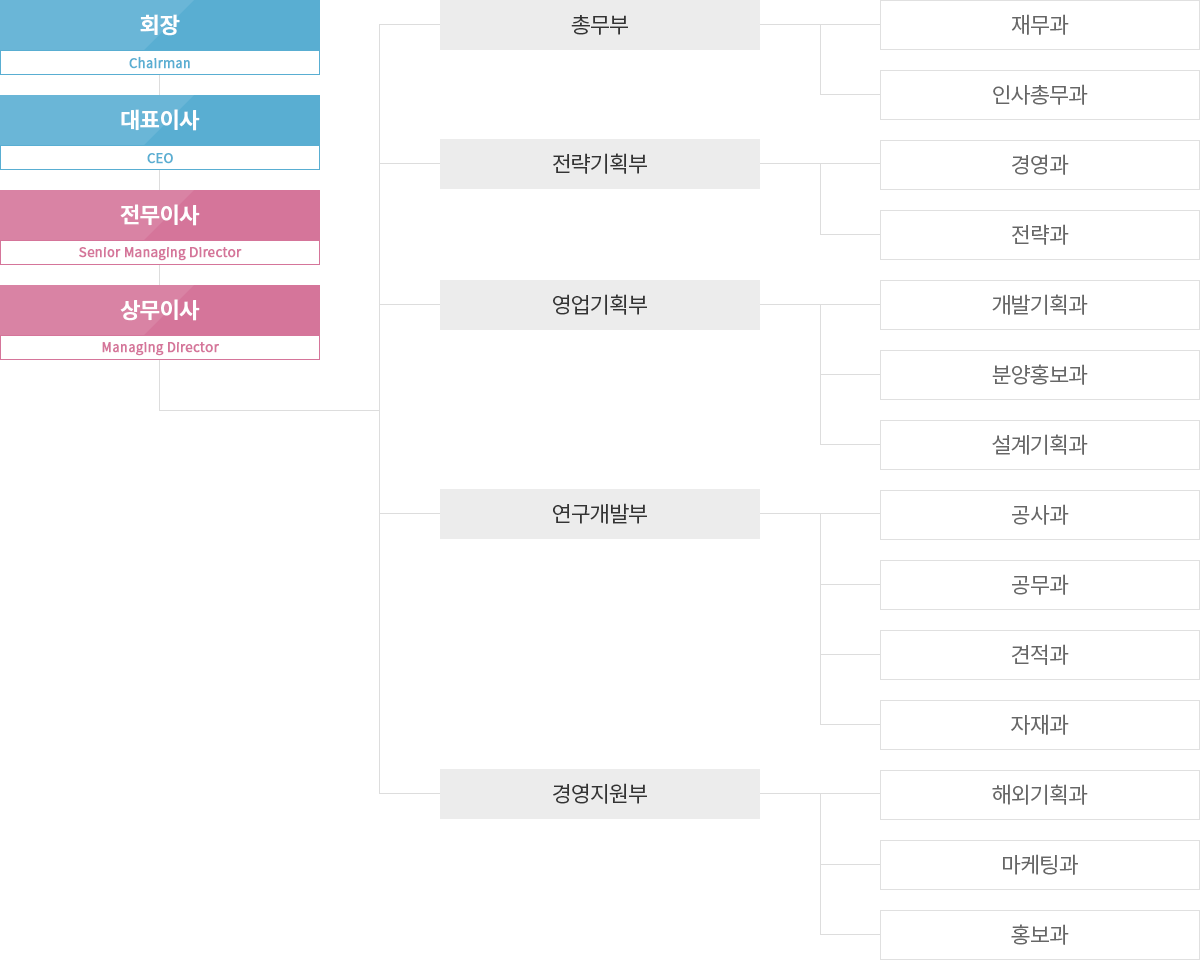Select the 인사총무과 section box
The width and height of the screenshot is (1200, 960).
pyautogui.click(x=1040, y=95)
